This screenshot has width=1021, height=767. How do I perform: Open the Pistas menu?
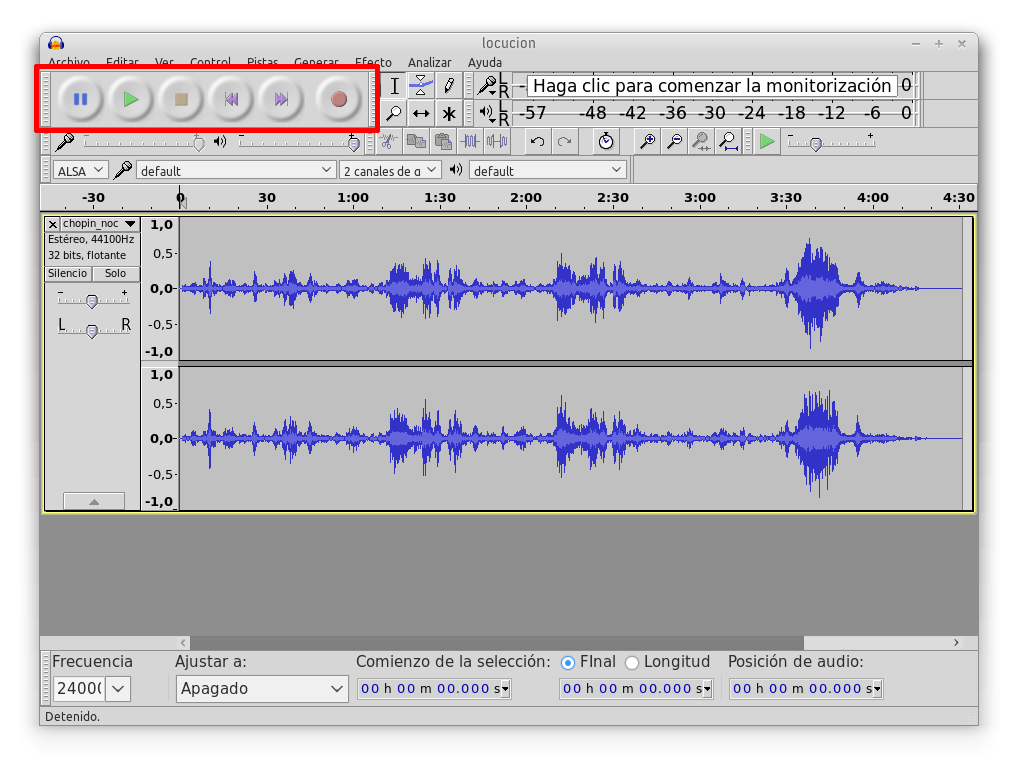pos(262,63)
